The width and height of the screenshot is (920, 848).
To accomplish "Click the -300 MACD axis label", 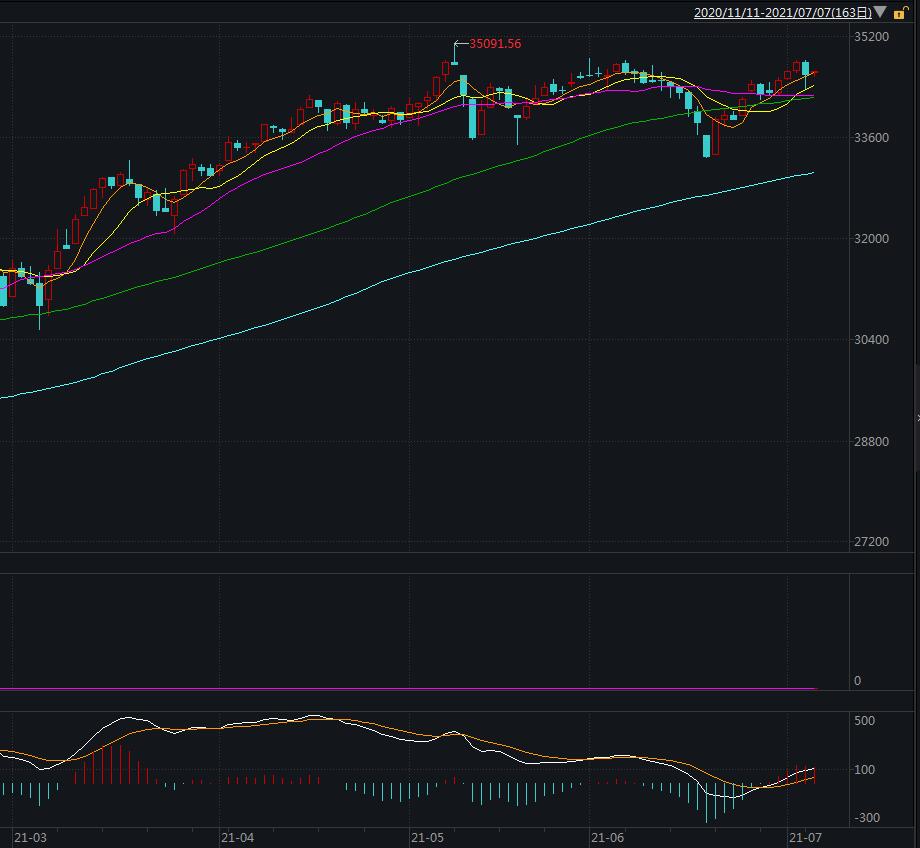I will tap(865, 817).
